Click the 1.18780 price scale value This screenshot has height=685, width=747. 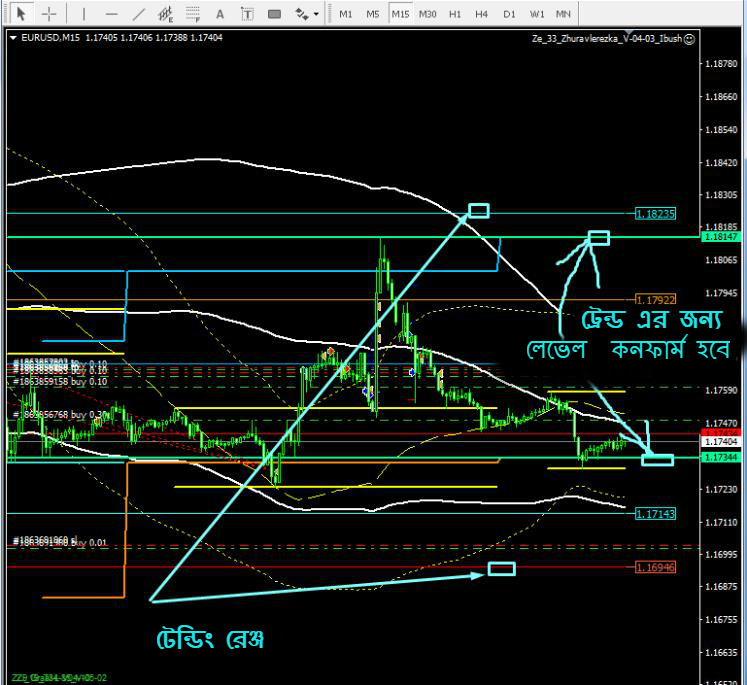point(721,64)
